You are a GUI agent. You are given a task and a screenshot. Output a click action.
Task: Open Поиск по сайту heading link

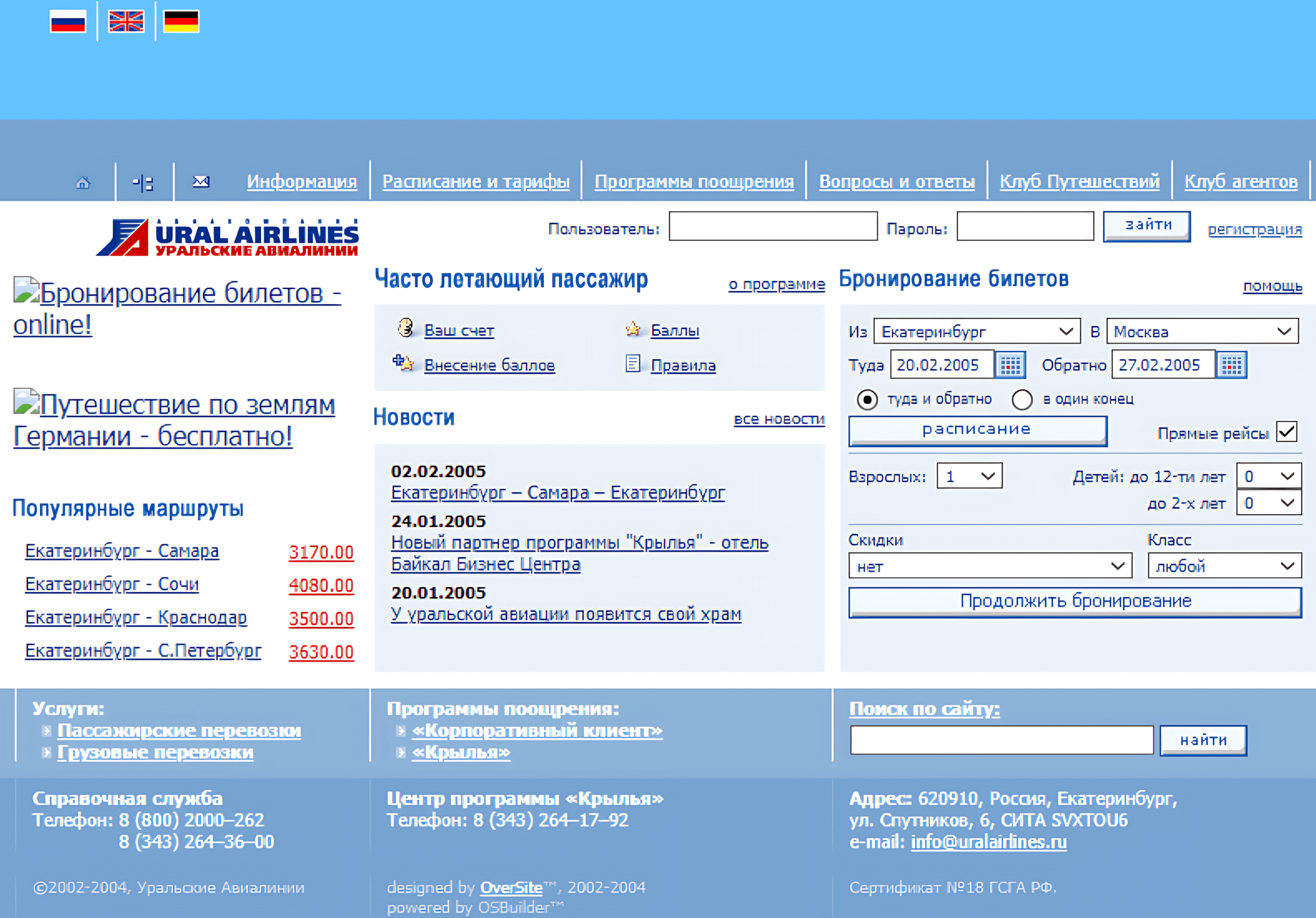tap(924, 709)
